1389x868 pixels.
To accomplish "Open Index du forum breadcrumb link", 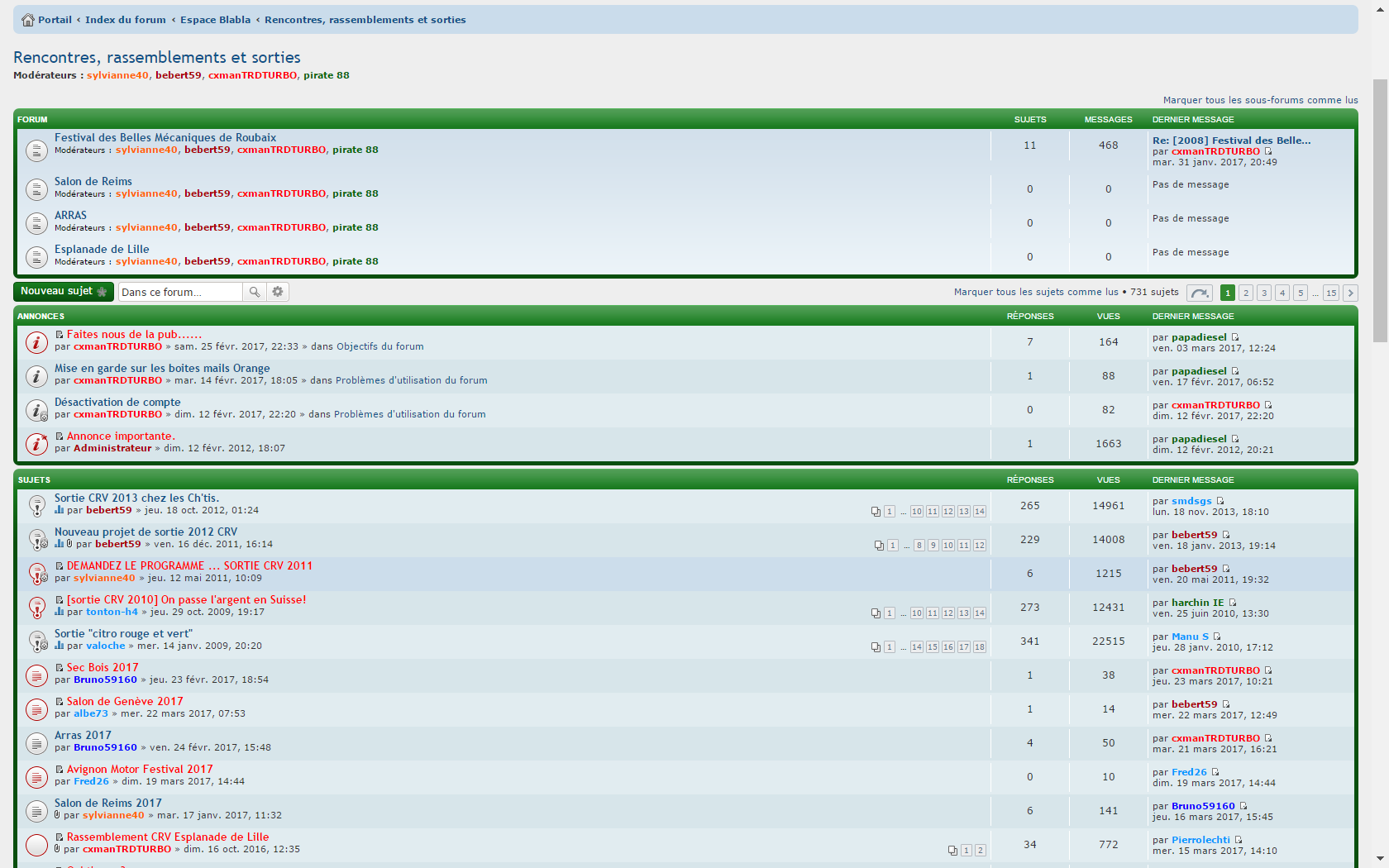I will (x=126, y=20).
